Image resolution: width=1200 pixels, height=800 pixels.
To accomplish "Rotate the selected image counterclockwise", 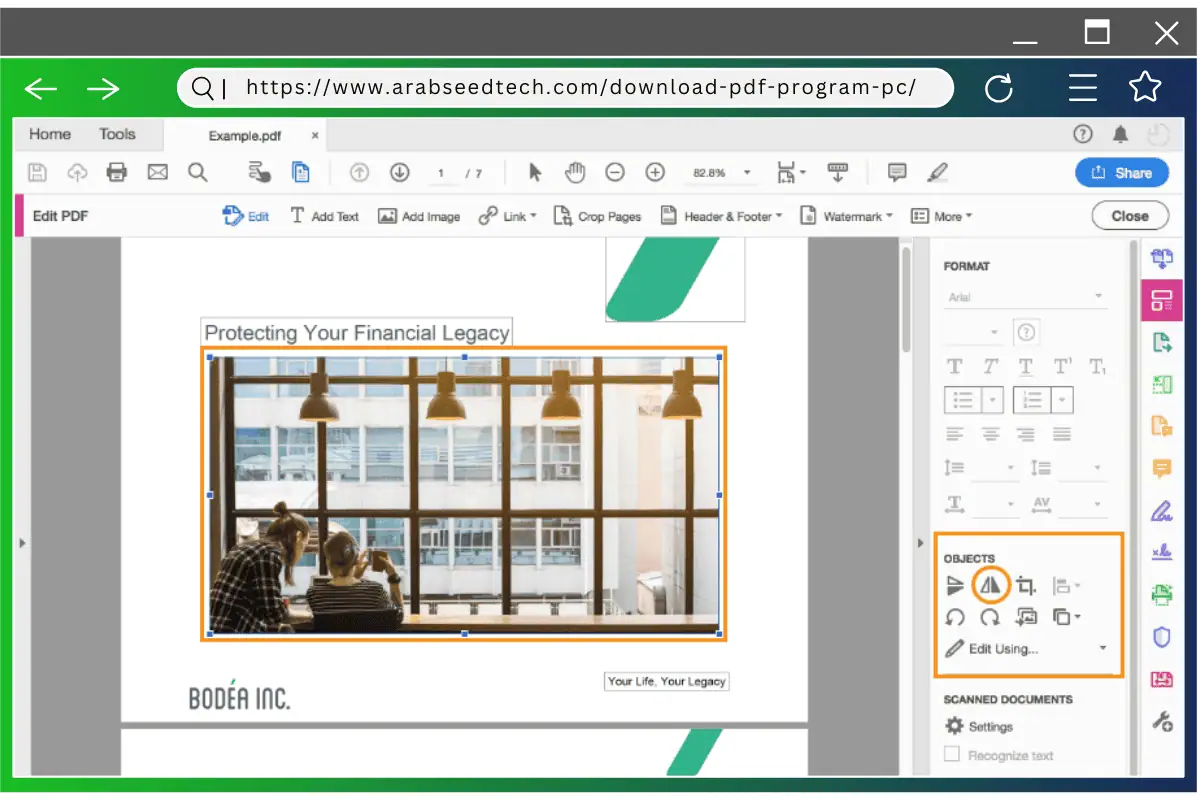I will 955,617.
